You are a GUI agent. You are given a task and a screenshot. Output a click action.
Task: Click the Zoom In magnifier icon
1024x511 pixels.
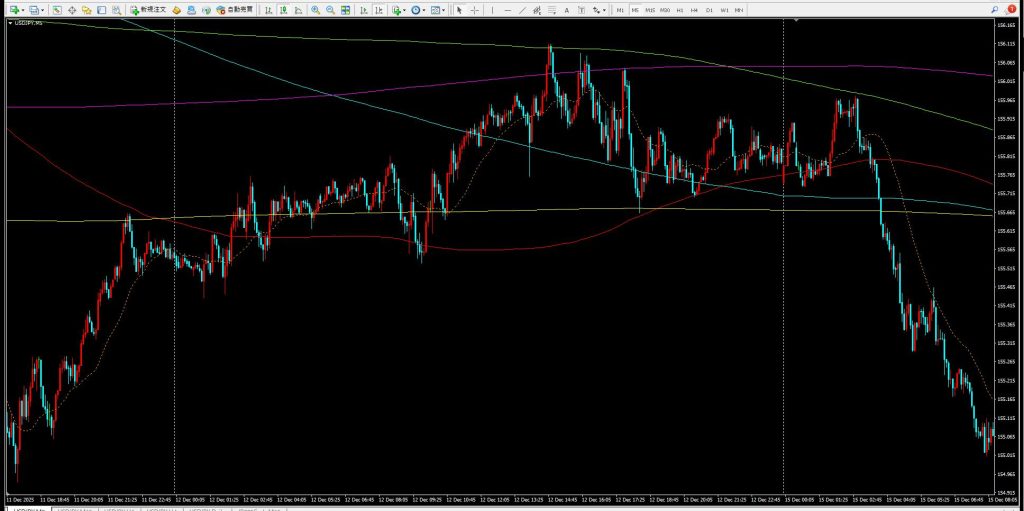click(315, 10)
